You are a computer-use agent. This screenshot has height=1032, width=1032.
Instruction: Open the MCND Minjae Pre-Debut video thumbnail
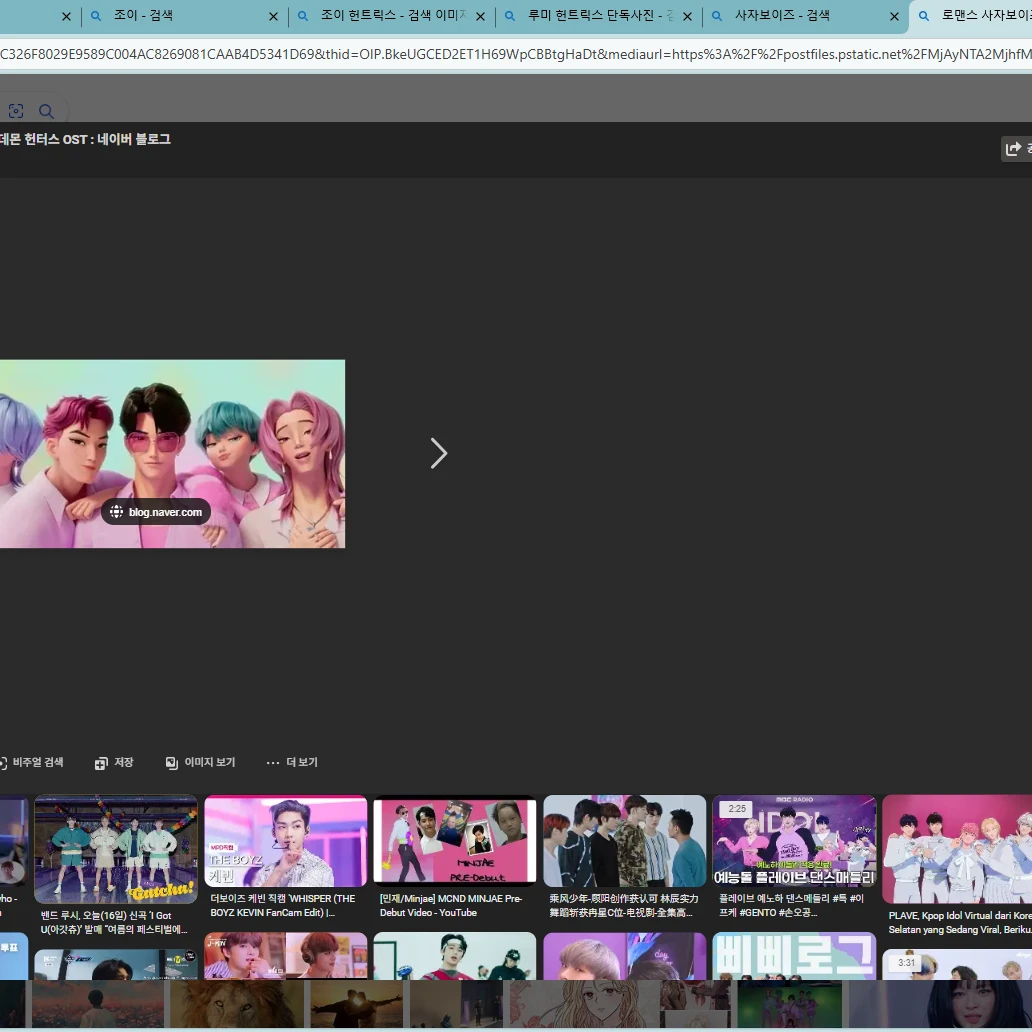(x=455, y=840)
